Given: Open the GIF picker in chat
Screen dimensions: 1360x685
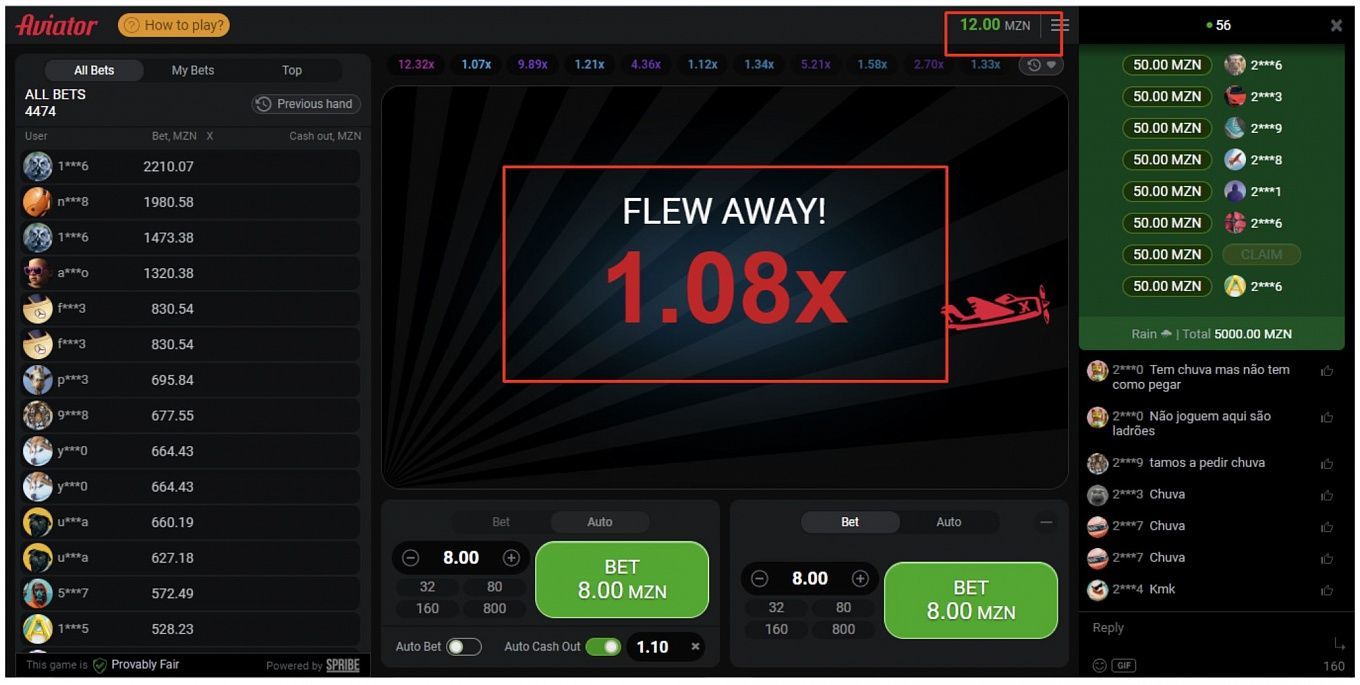Looking at the screenshot, I should (1125, 666).
